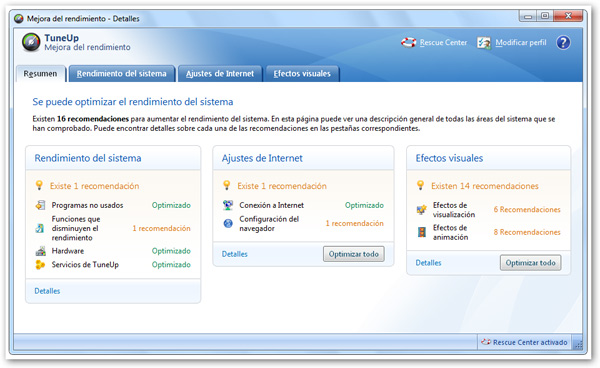Open the Rendimiento del sistema tab
The width and height of the screenshot is (600, 368).
tap(122, 73)
